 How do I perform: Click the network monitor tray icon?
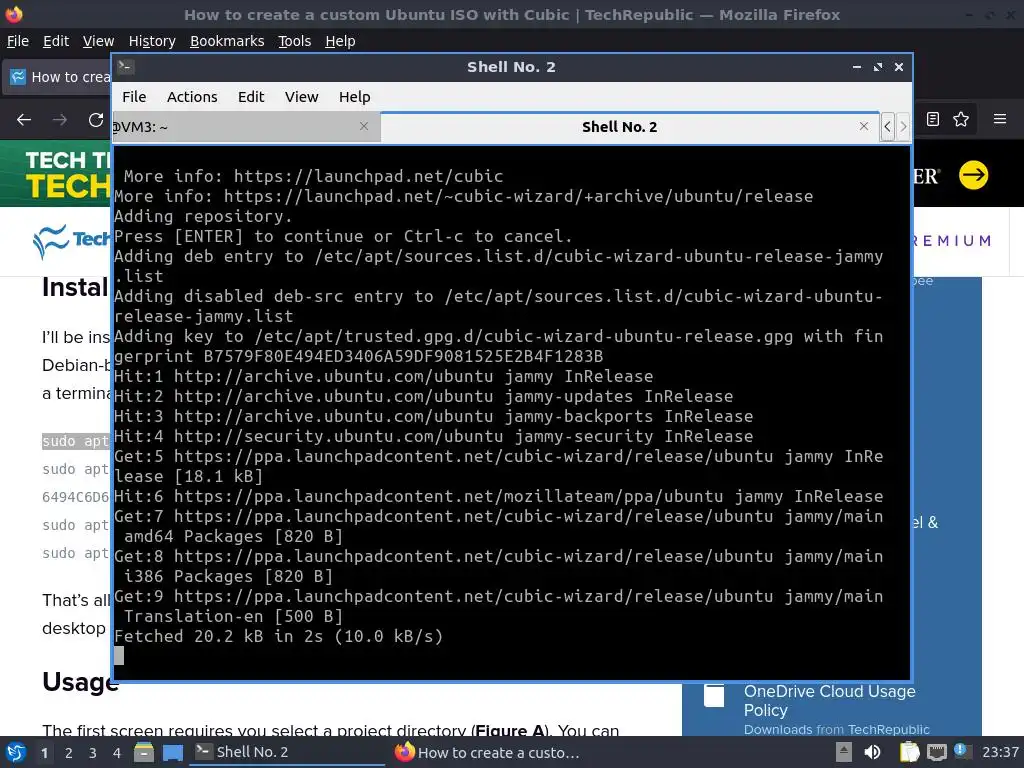pos(936,752)
